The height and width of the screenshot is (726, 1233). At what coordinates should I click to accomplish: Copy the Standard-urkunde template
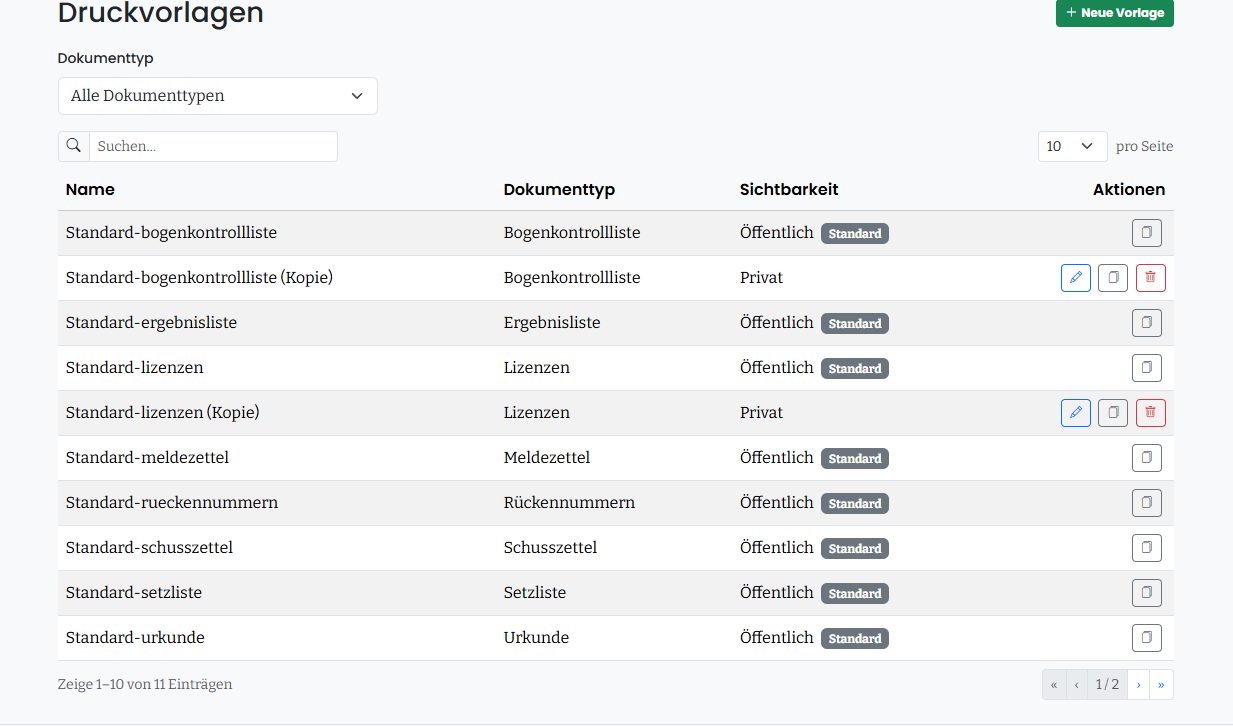click(x=1147, y=638)
